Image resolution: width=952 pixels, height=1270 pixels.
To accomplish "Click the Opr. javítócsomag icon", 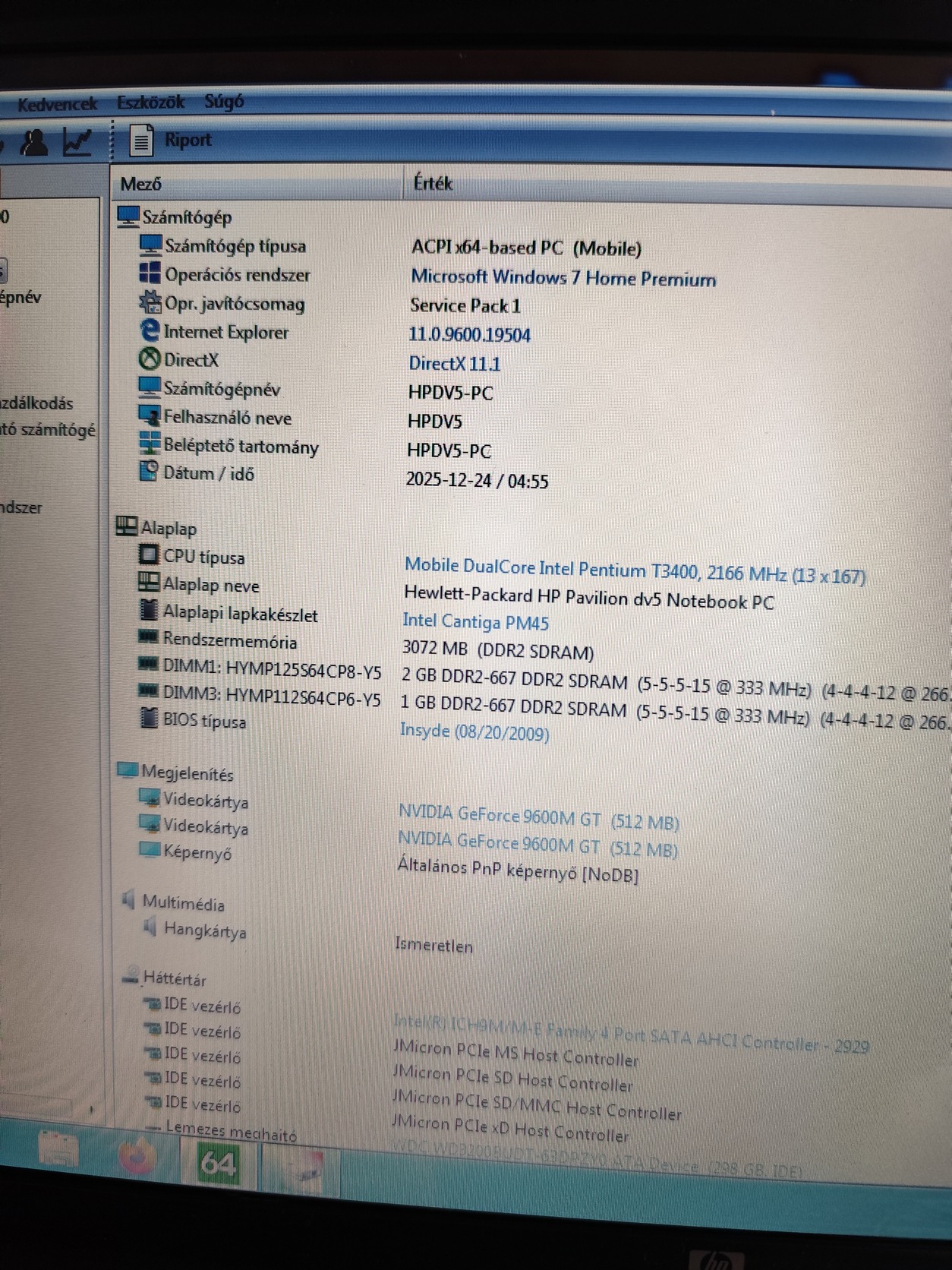I will 150,302.
